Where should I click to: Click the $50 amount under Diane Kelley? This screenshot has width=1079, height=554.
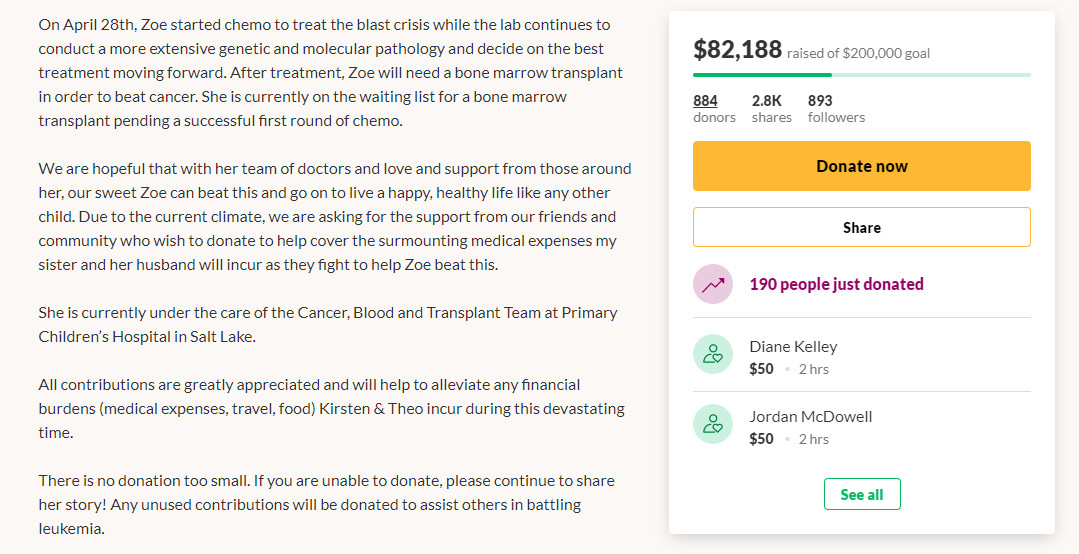pyautogui.click(x=761, y=369)
